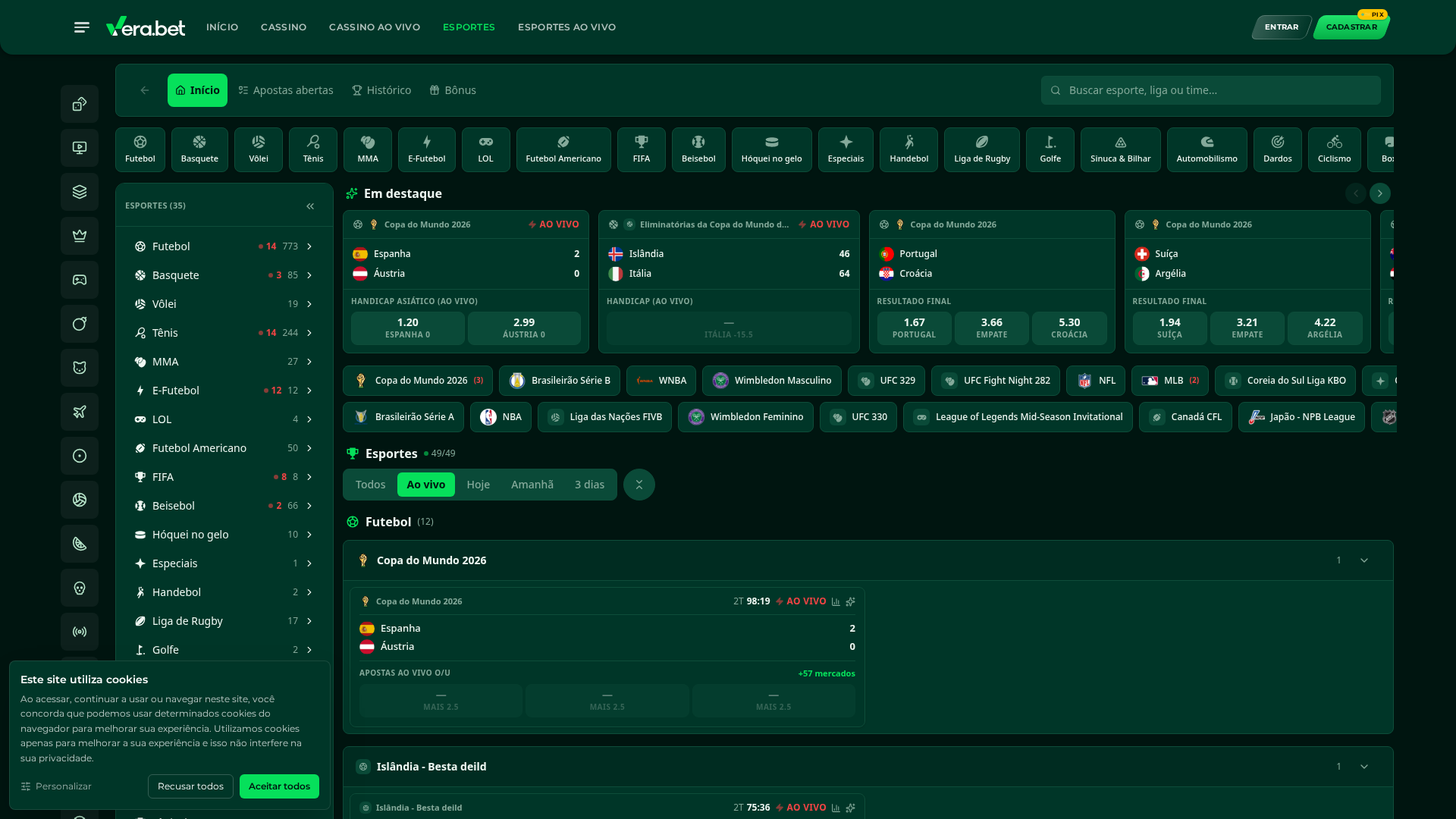Viewport: 1456px width, 819px height.
Task: Focus the Buscar esporte, liga ou time search field
Action: tap(1211, 90)
